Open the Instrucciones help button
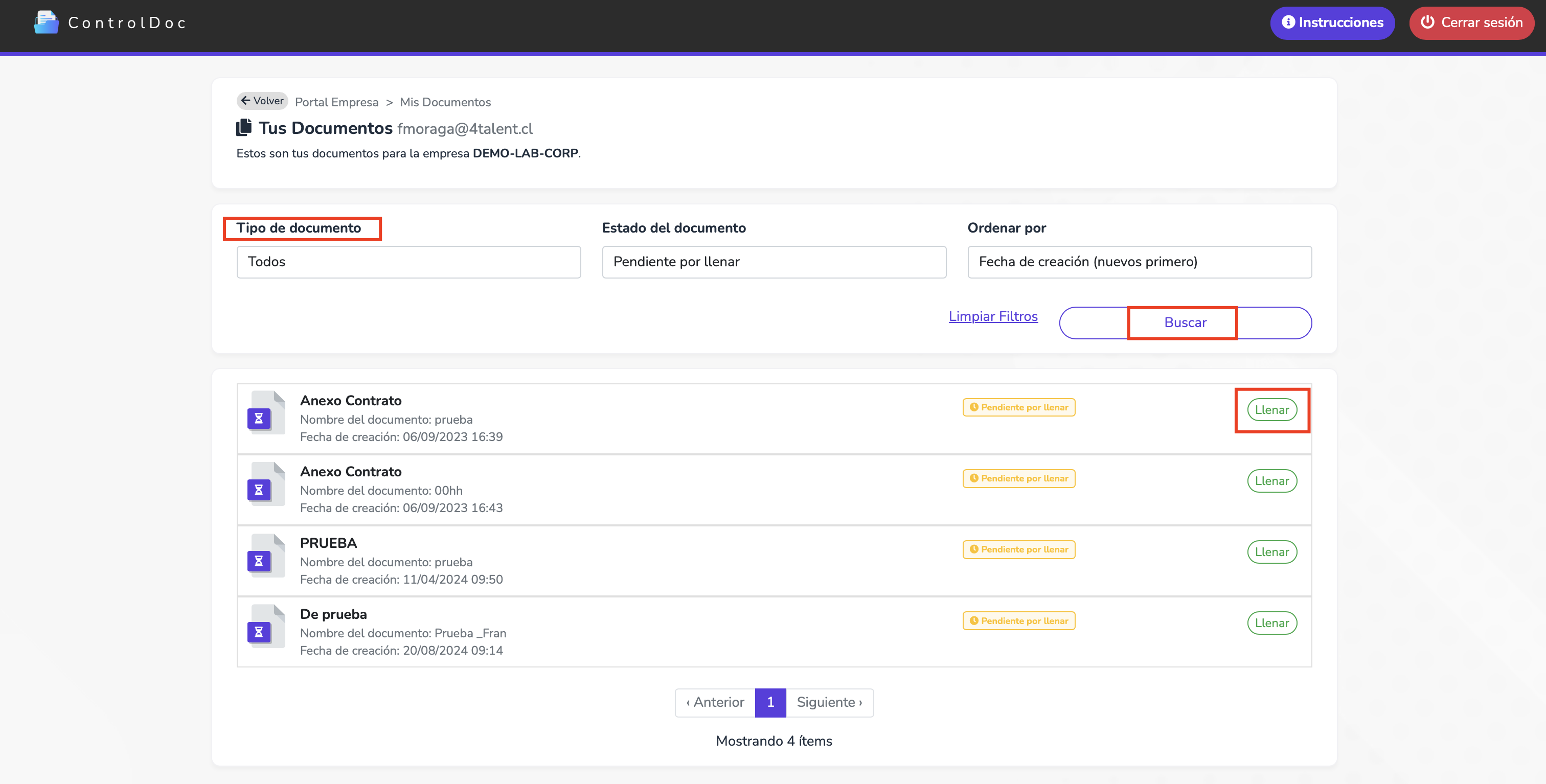 click(1332, 23)
